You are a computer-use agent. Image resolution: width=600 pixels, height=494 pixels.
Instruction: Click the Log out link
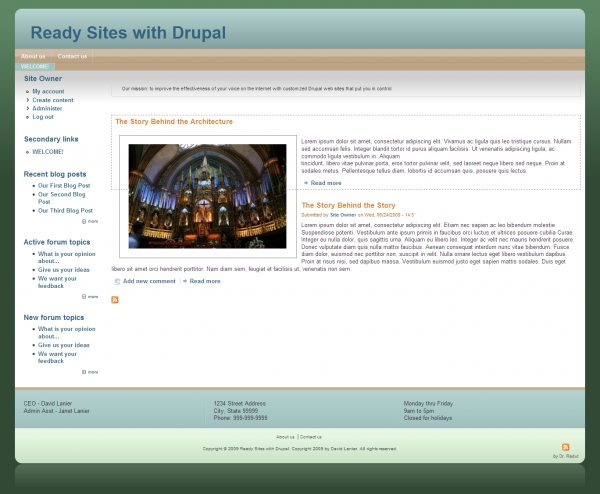point(43,117)
